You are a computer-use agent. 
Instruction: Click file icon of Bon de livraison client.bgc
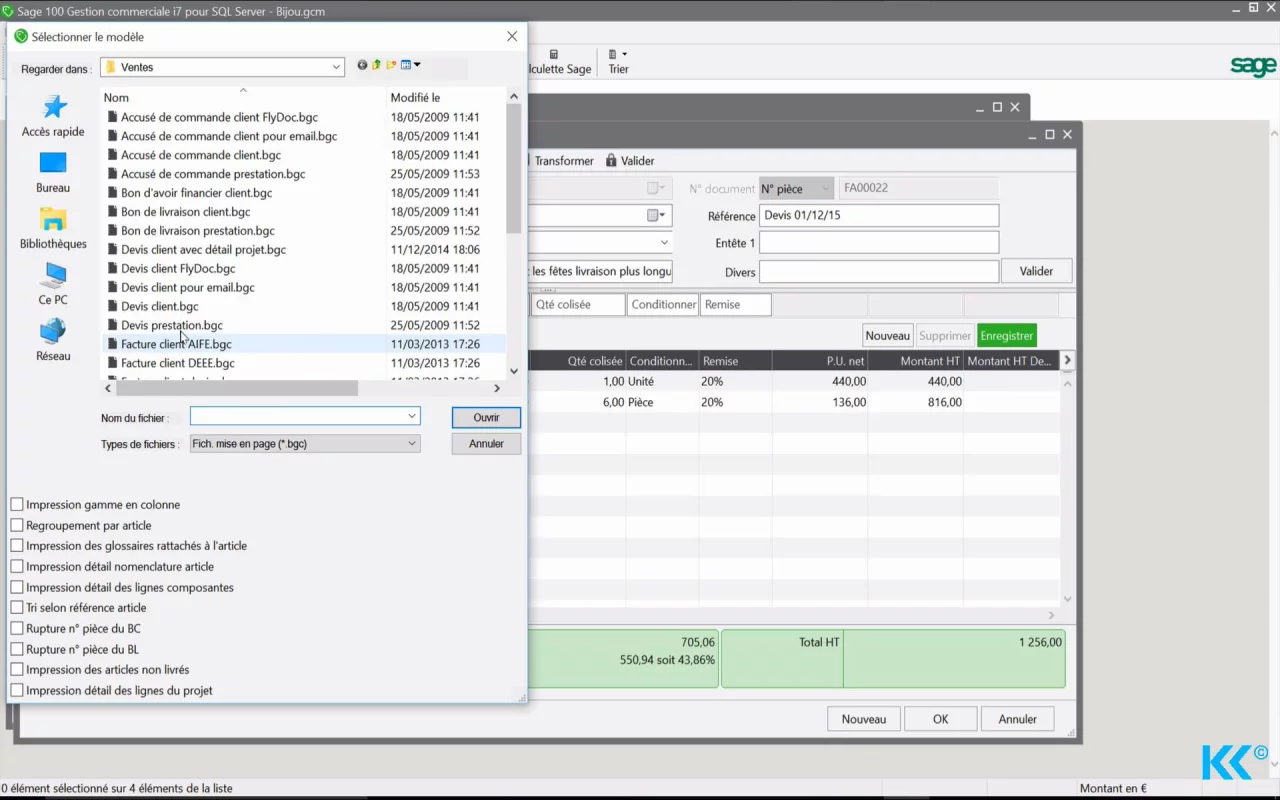[x=112, y=212]
